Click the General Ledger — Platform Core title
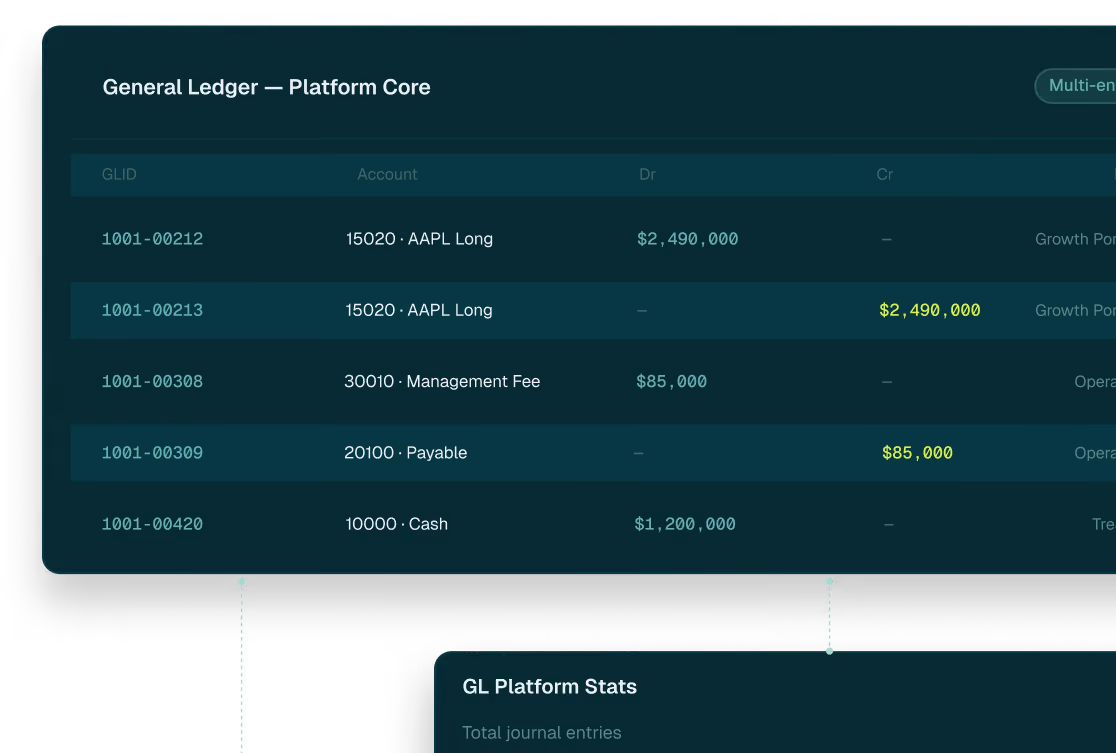The image size is (1116, 753). pyautogui.click(x=266, y=87)
